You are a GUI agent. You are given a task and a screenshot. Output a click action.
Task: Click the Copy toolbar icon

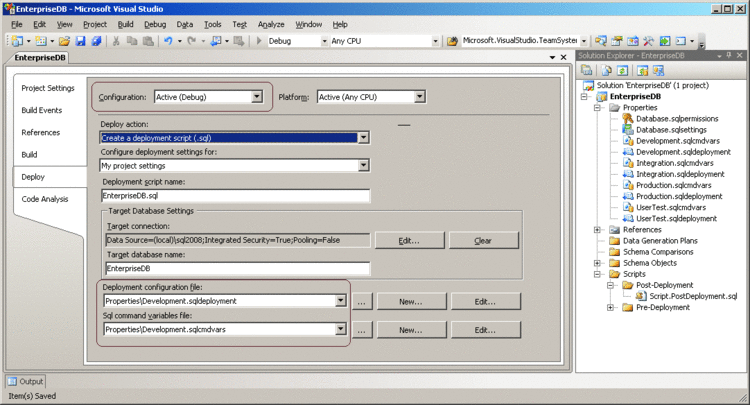click(x=132, y=41)
